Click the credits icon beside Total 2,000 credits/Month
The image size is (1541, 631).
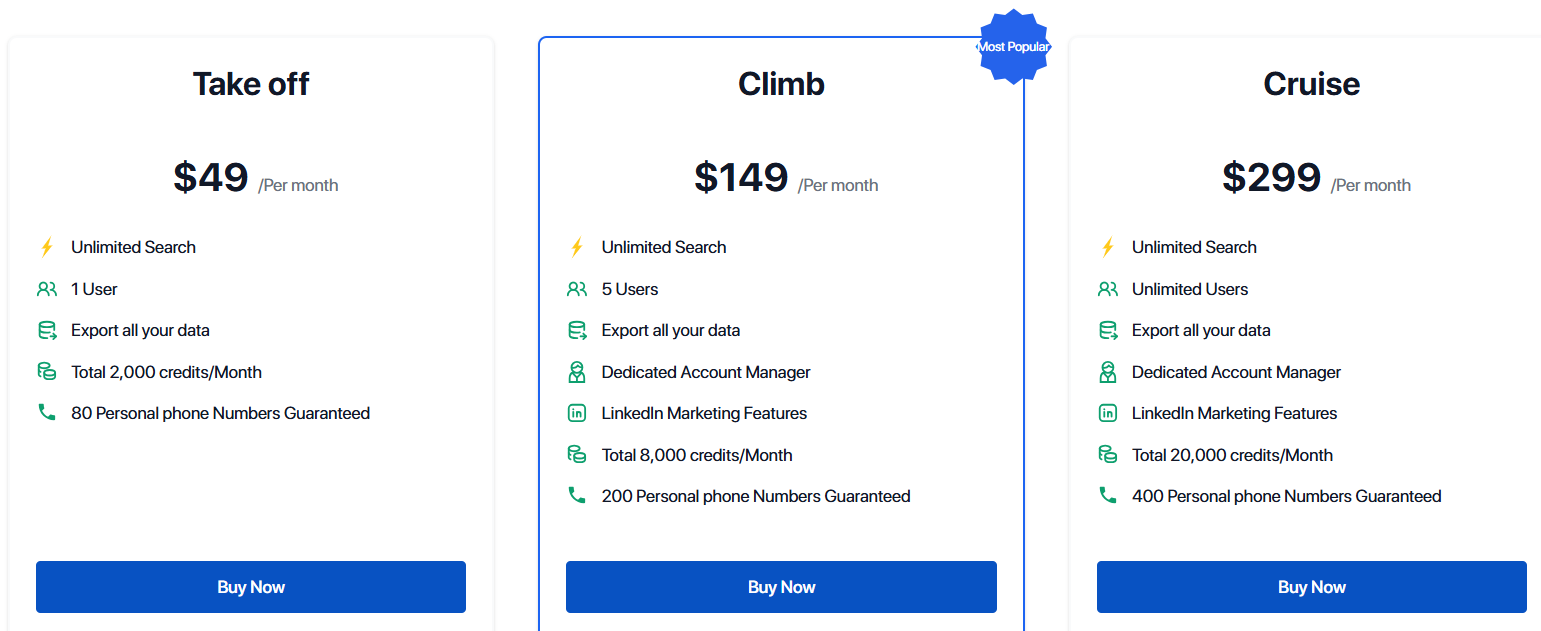pyautogui.click(x=47, y=371)
